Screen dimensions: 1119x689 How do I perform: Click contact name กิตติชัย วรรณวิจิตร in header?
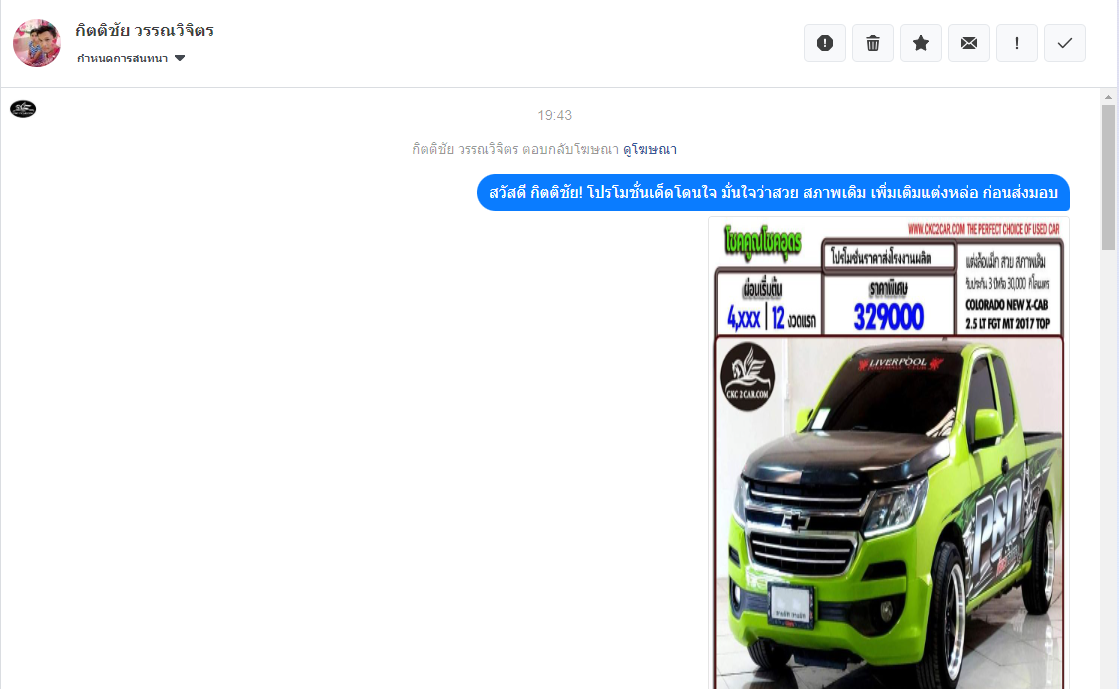pos(144,31)
